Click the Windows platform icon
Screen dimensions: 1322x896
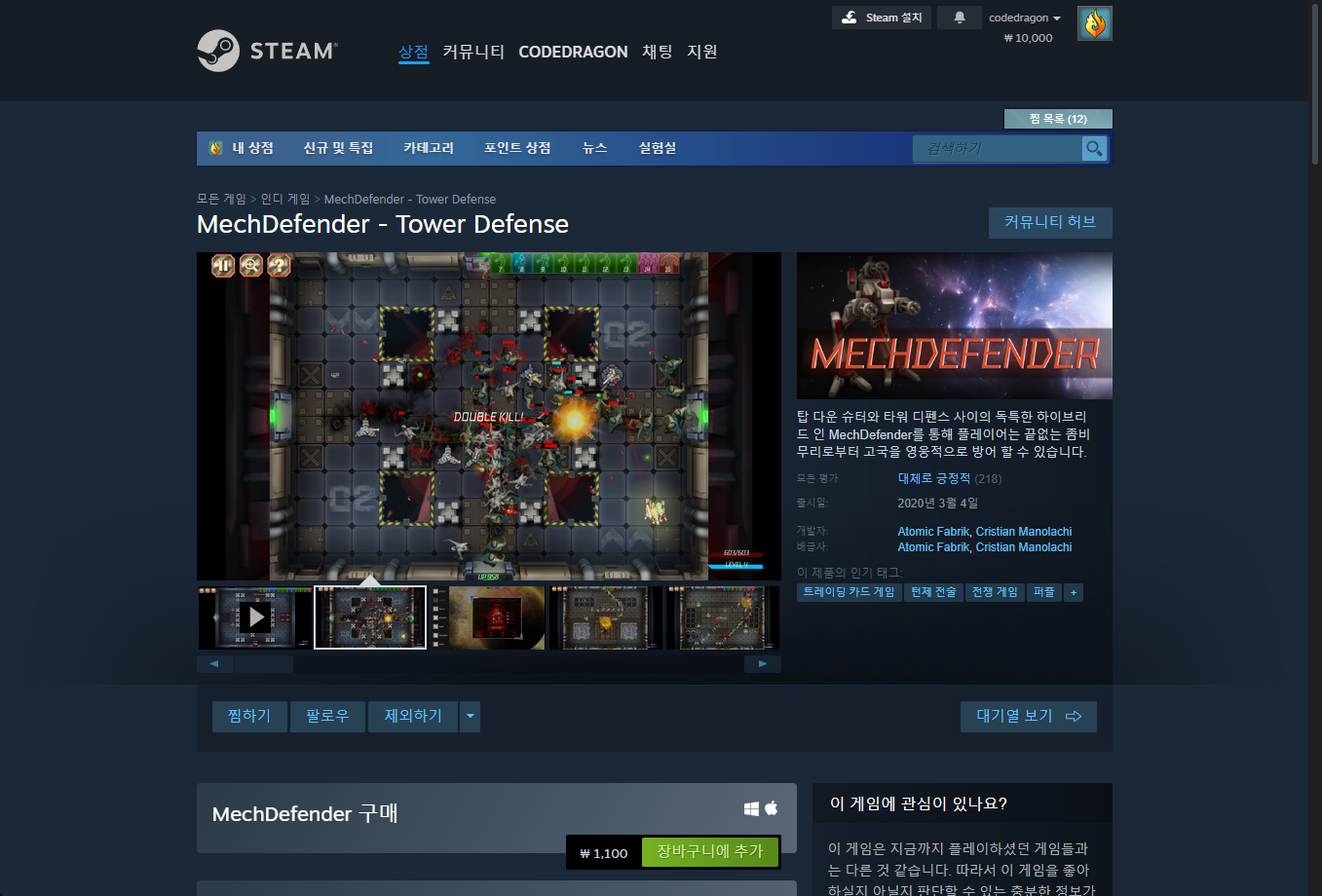click(x=751, y=808)
